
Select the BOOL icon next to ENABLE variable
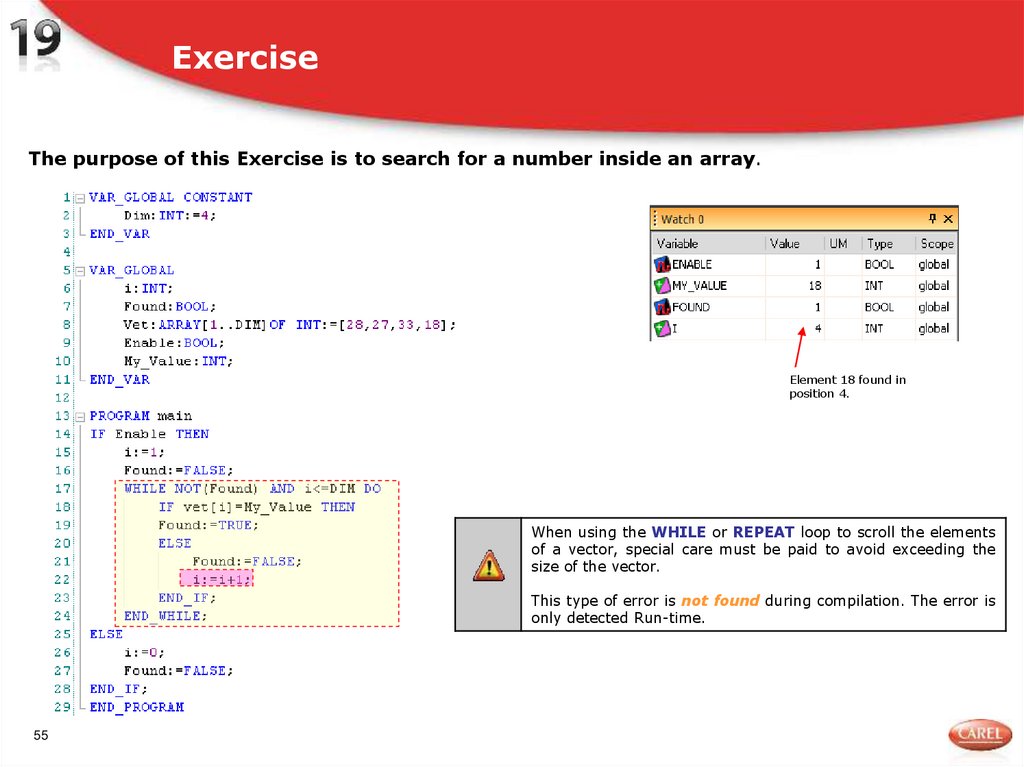[663, 264]
